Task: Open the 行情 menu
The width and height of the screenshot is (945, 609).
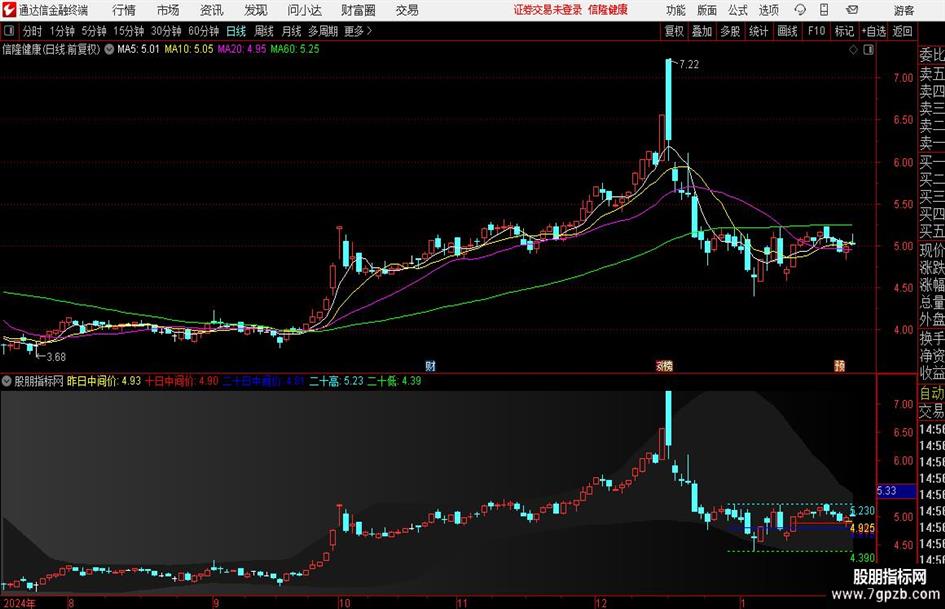Action: tap(124, 10)
